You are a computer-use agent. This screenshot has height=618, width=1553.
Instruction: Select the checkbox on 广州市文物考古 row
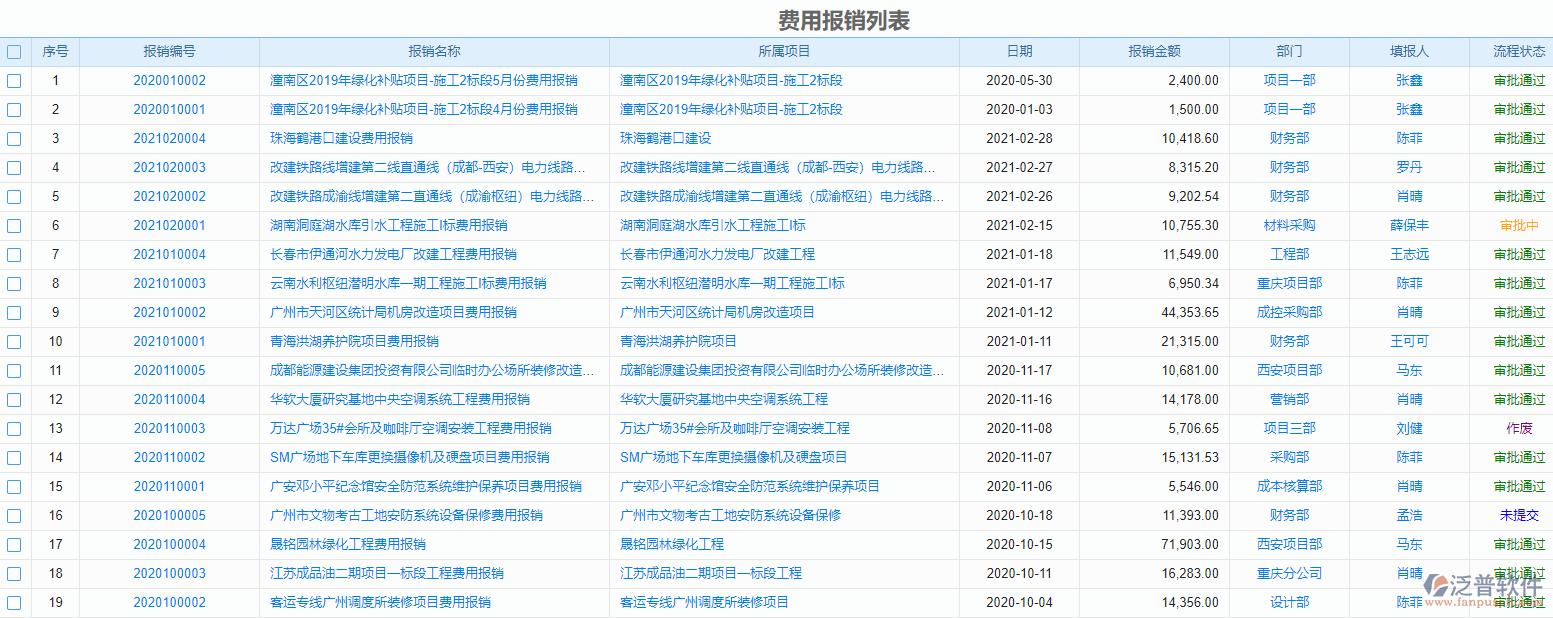pos(14,515)
